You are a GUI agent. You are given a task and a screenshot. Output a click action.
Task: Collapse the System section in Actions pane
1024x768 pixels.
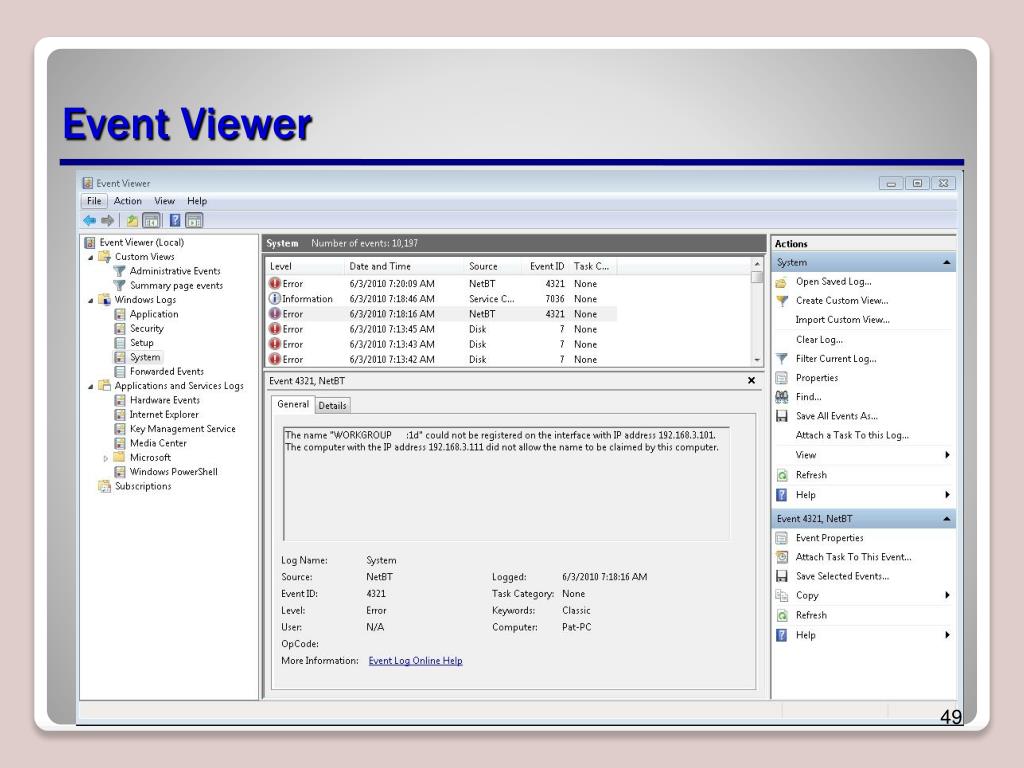946,263
